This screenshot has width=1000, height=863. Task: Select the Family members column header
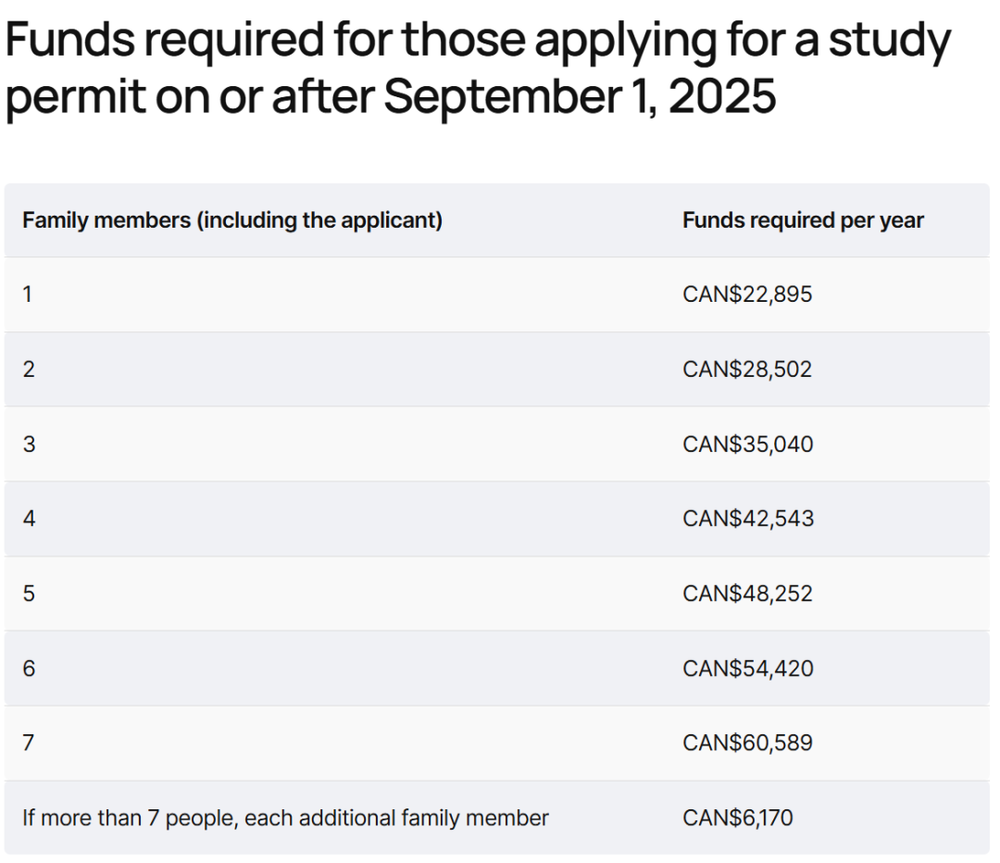[x=232, y=220]
